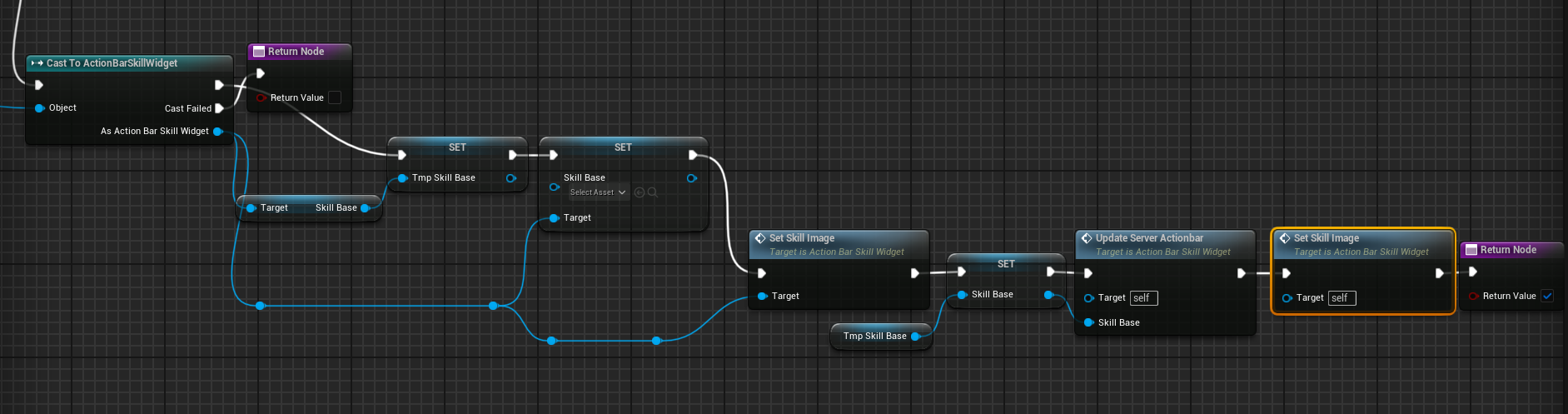Viewport: 1568px width, 414px height.
Task: Click Skill Base pin on Update Server Actionbar
Action: pos(1088,323)
